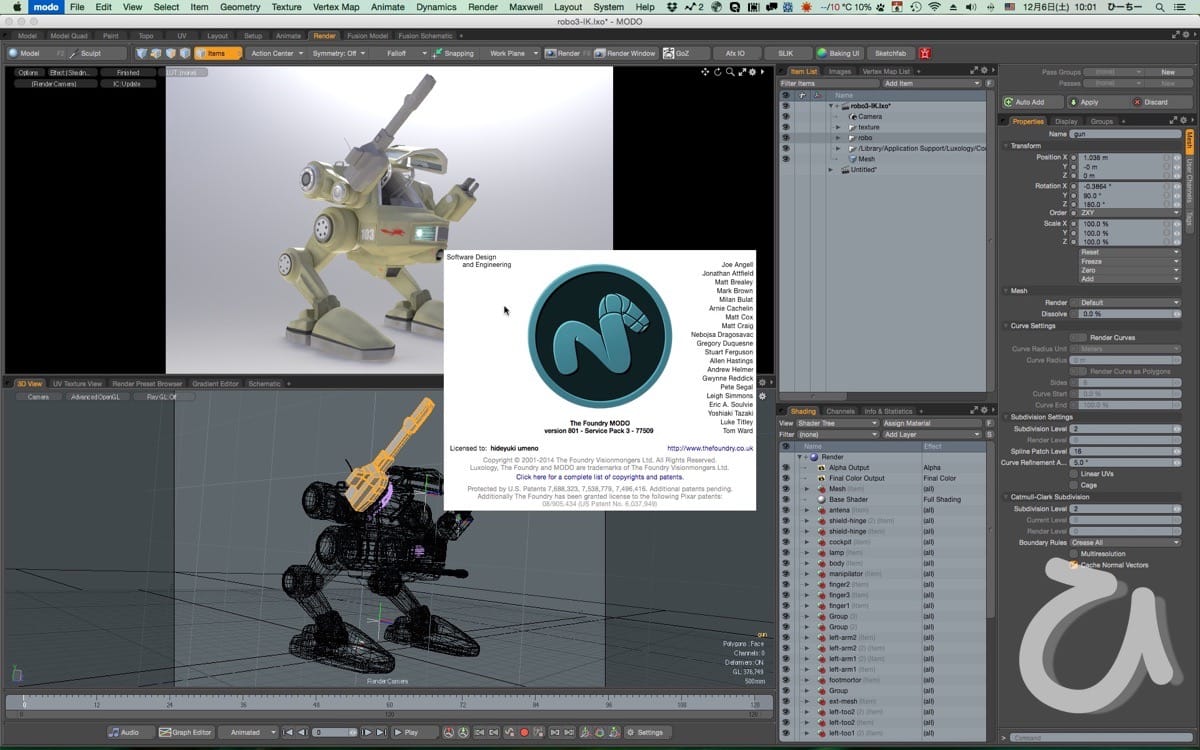Expand the texture group in Item List

pyautogui.click(x=840, y=127)
